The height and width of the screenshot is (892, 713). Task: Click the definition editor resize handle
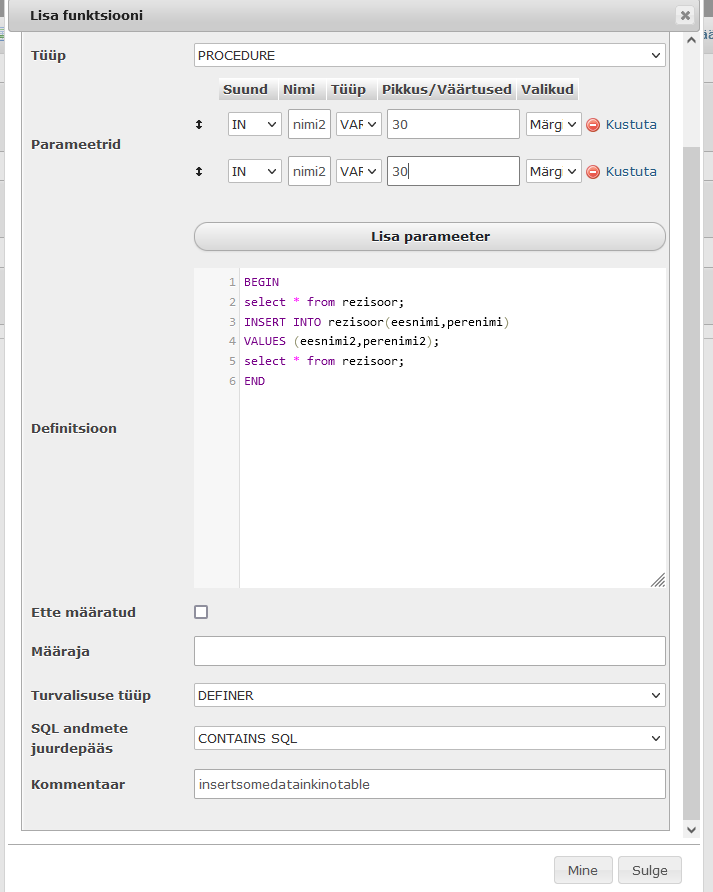pos(658,580)
